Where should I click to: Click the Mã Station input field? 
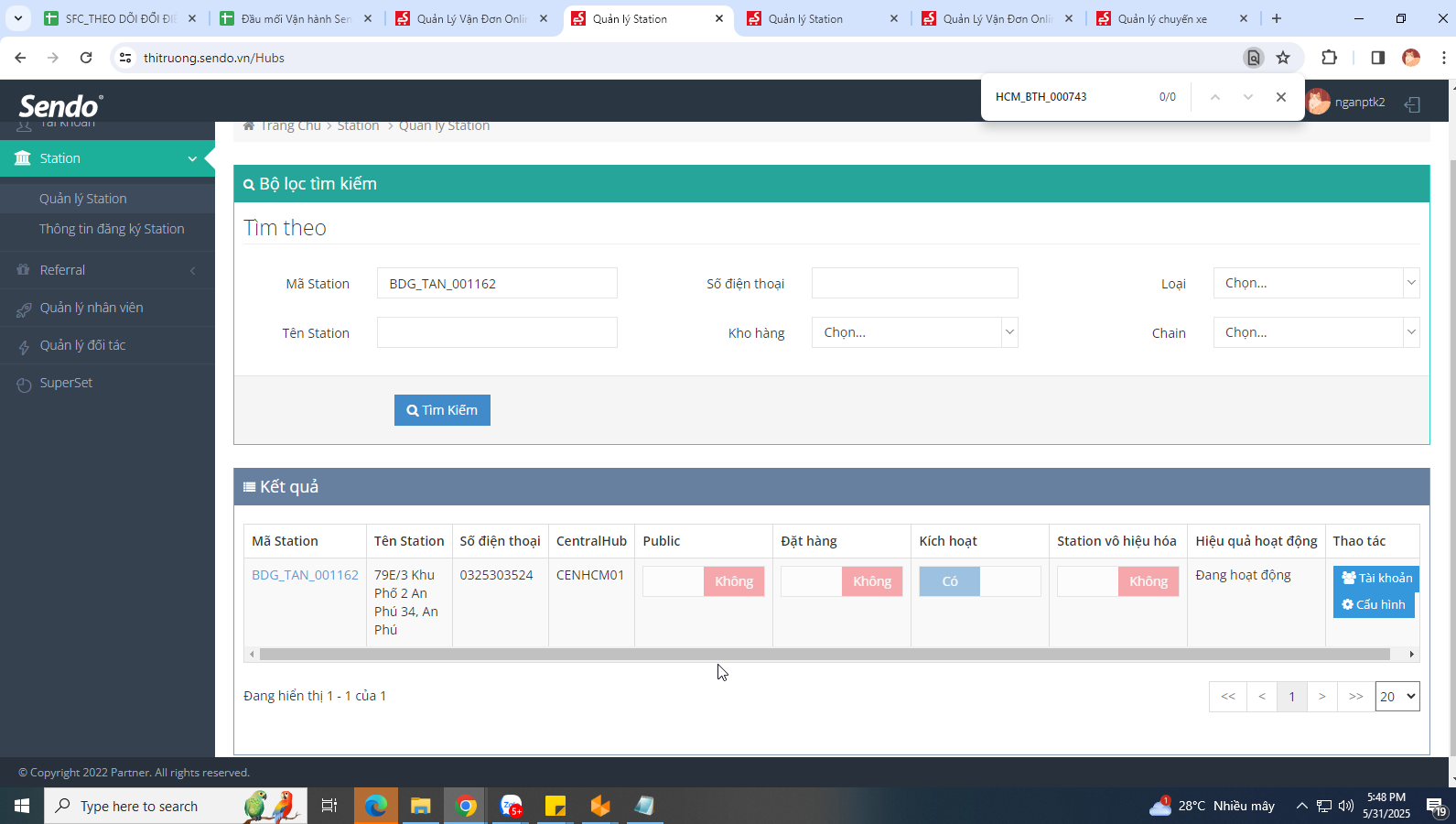tap(497, 283)
